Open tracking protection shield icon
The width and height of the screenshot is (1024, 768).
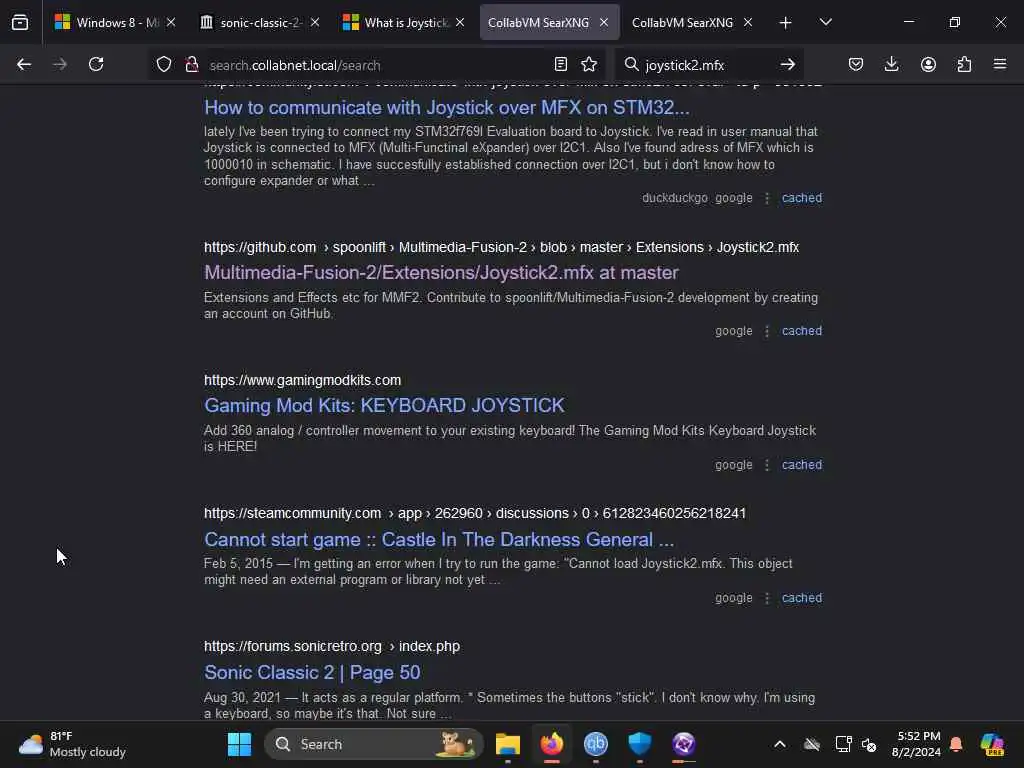[164, 64]
